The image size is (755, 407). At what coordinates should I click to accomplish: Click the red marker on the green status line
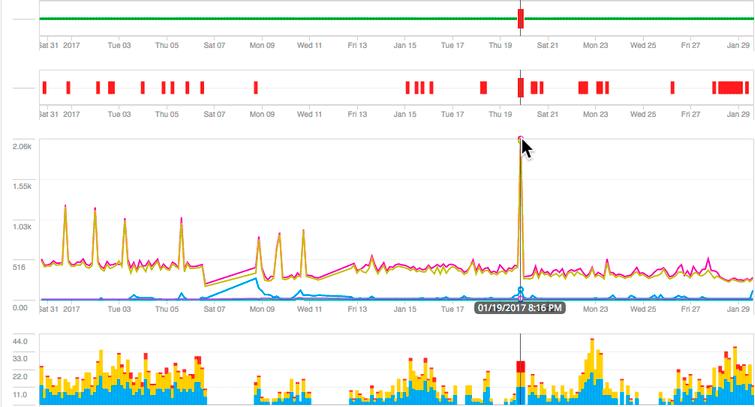(x=521, y=19)
